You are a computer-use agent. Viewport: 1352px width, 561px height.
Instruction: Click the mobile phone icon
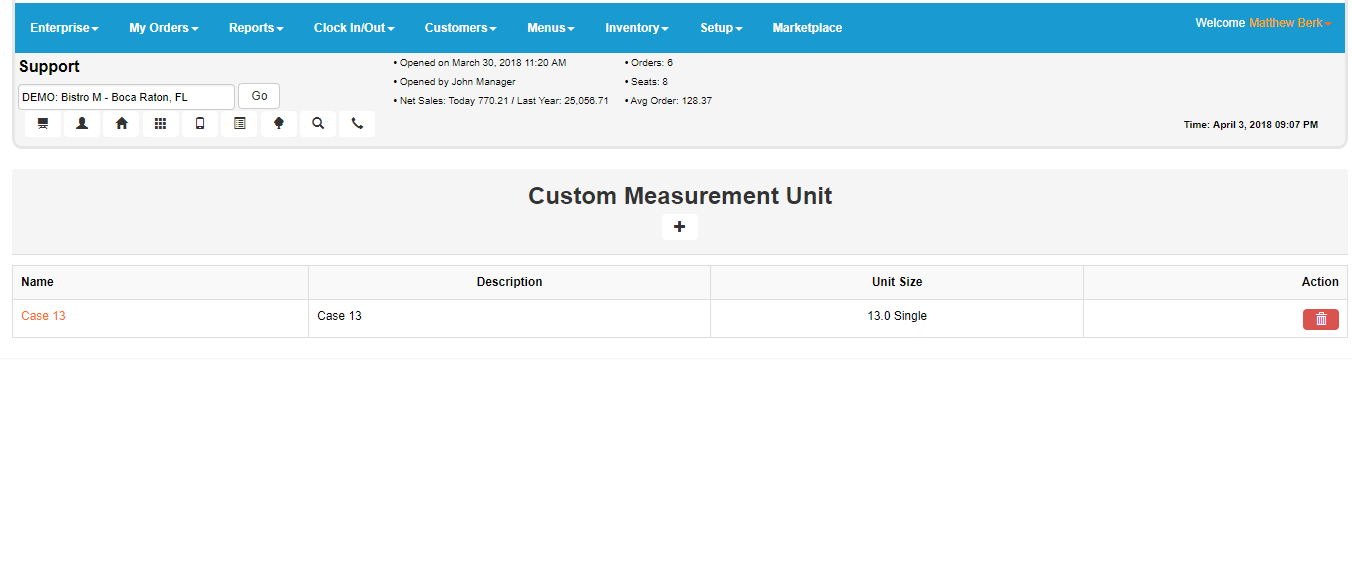[x=200, y=124]
